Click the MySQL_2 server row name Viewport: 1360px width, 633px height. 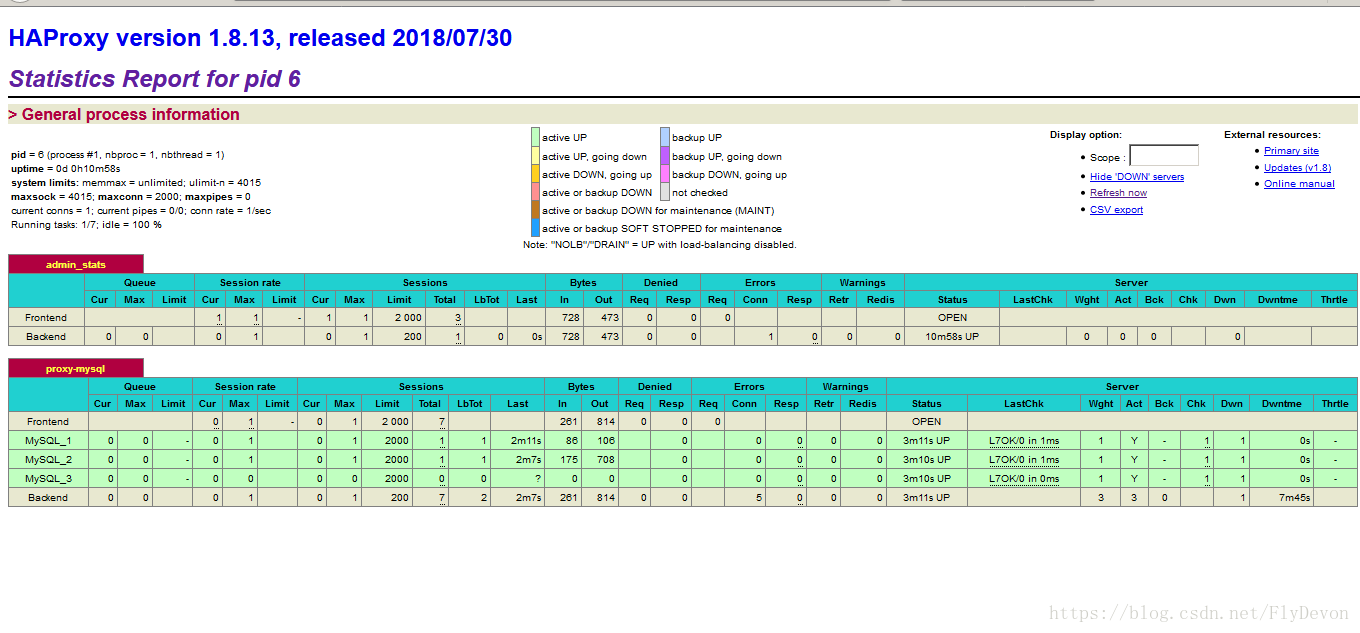pyautogui.click(x=48, y=459)
